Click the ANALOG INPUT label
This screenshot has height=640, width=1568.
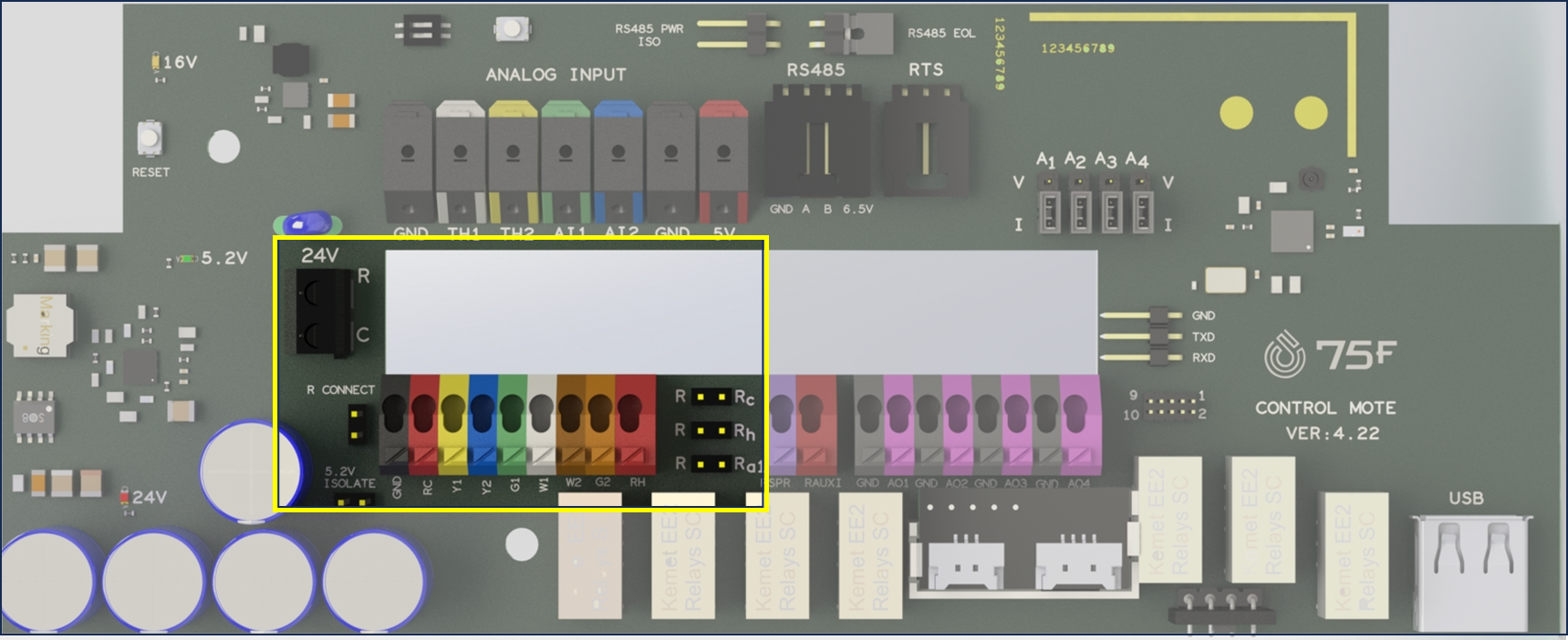[x=556, y=75]
